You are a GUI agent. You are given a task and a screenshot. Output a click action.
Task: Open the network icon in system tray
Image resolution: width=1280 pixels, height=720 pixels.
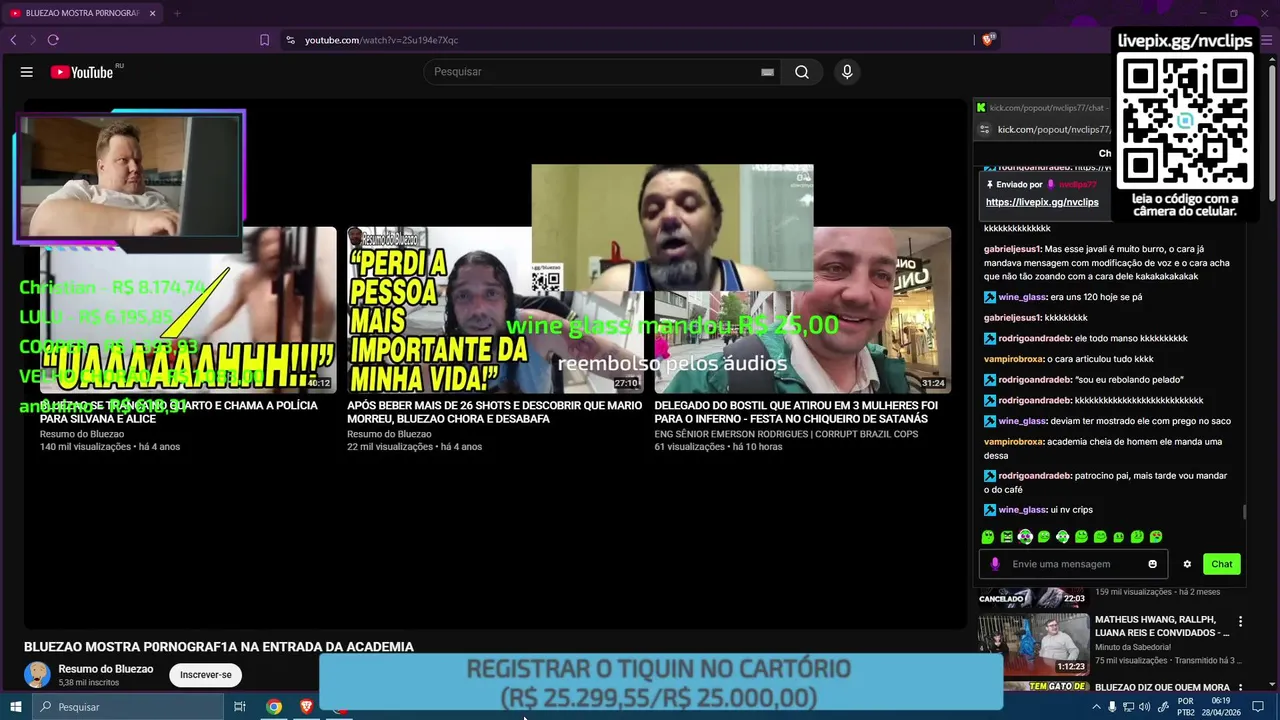[1128, 707]
